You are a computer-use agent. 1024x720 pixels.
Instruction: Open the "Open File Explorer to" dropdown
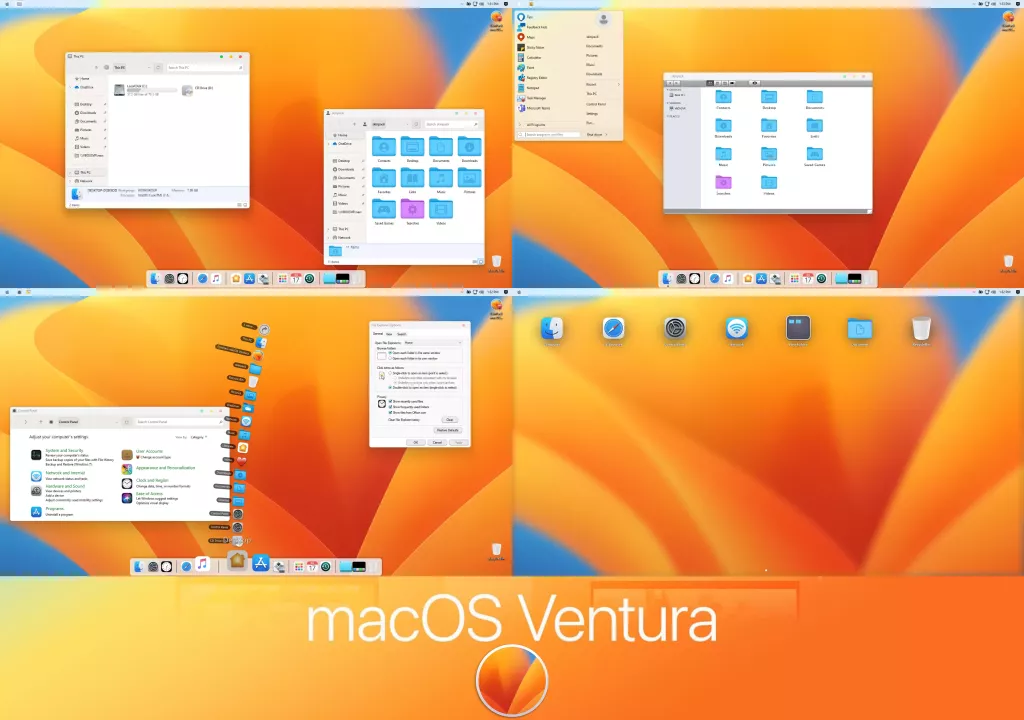pyautogui.click(x=432, y=343)
